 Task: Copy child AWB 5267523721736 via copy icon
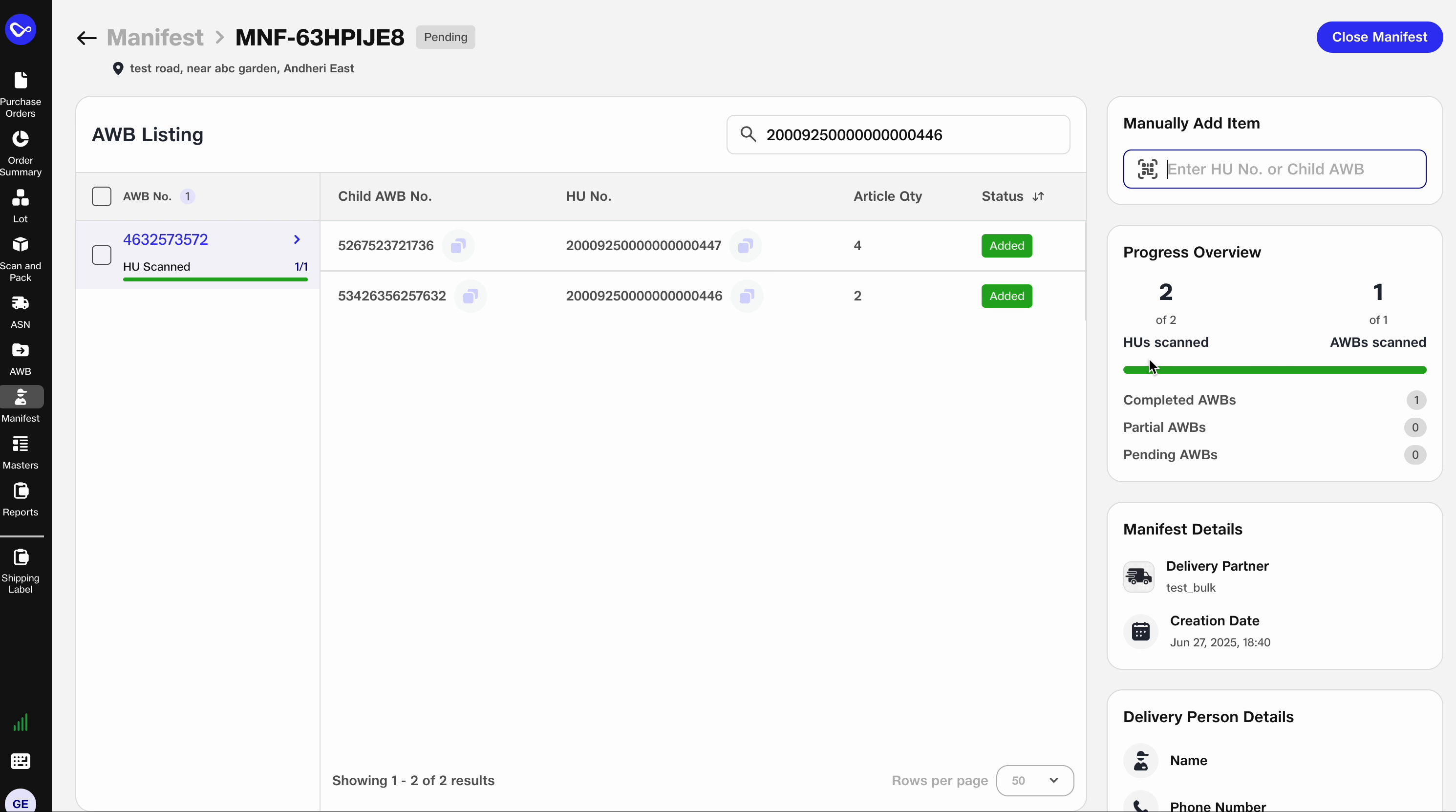(458, 246)
